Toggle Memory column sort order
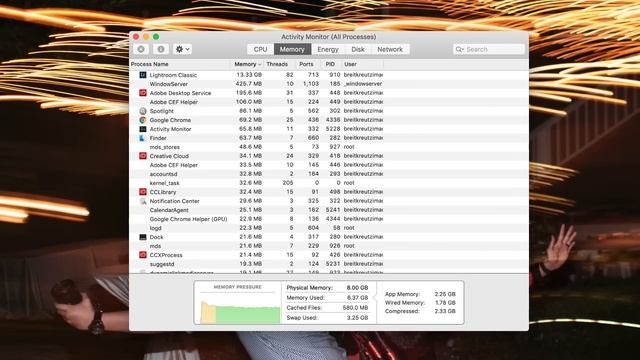 click(247, 64)
